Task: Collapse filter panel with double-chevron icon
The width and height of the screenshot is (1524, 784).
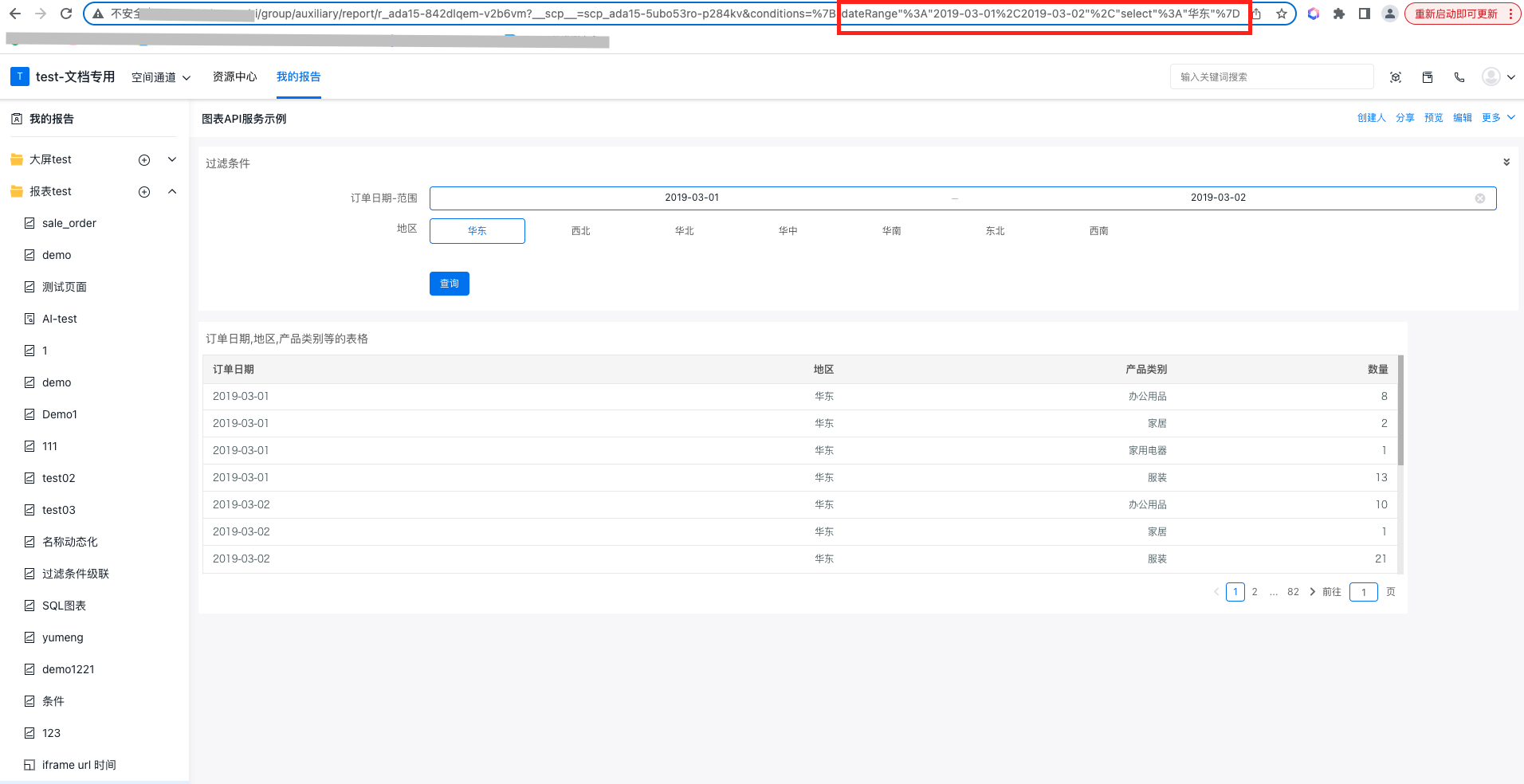Action: 1506,162
